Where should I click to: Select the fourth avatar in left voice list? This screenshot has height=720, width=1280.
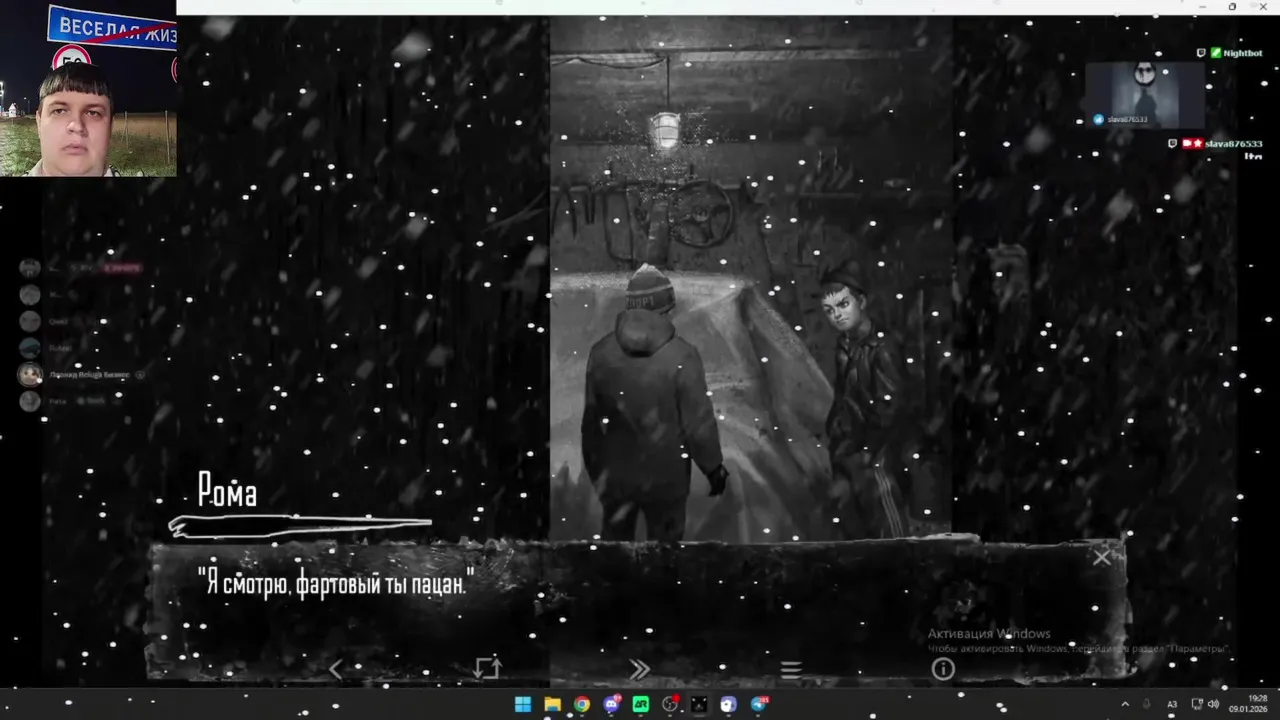pyautogui.click(x=30, y=348)
